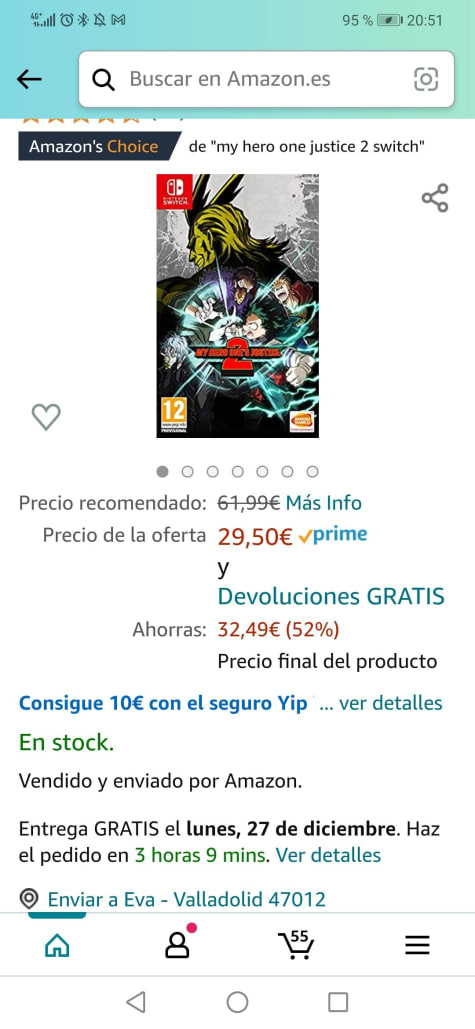Screen dimensions: 475x1029
Task: Select the last image carousel dot
Action: pos(313,471)
